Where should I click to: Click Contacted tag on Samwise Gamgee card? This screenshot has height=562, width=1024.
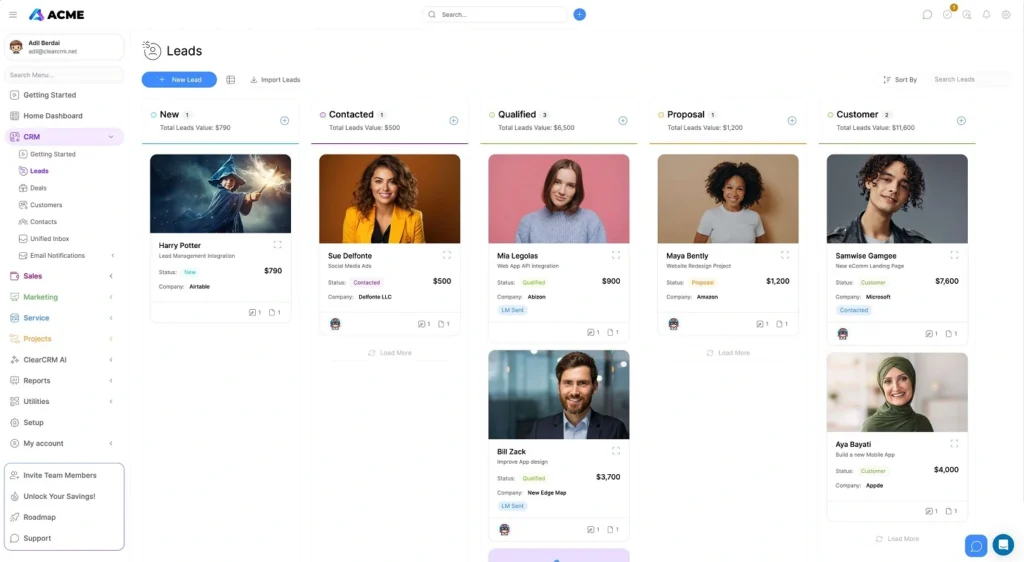click(x=854, y=310)
